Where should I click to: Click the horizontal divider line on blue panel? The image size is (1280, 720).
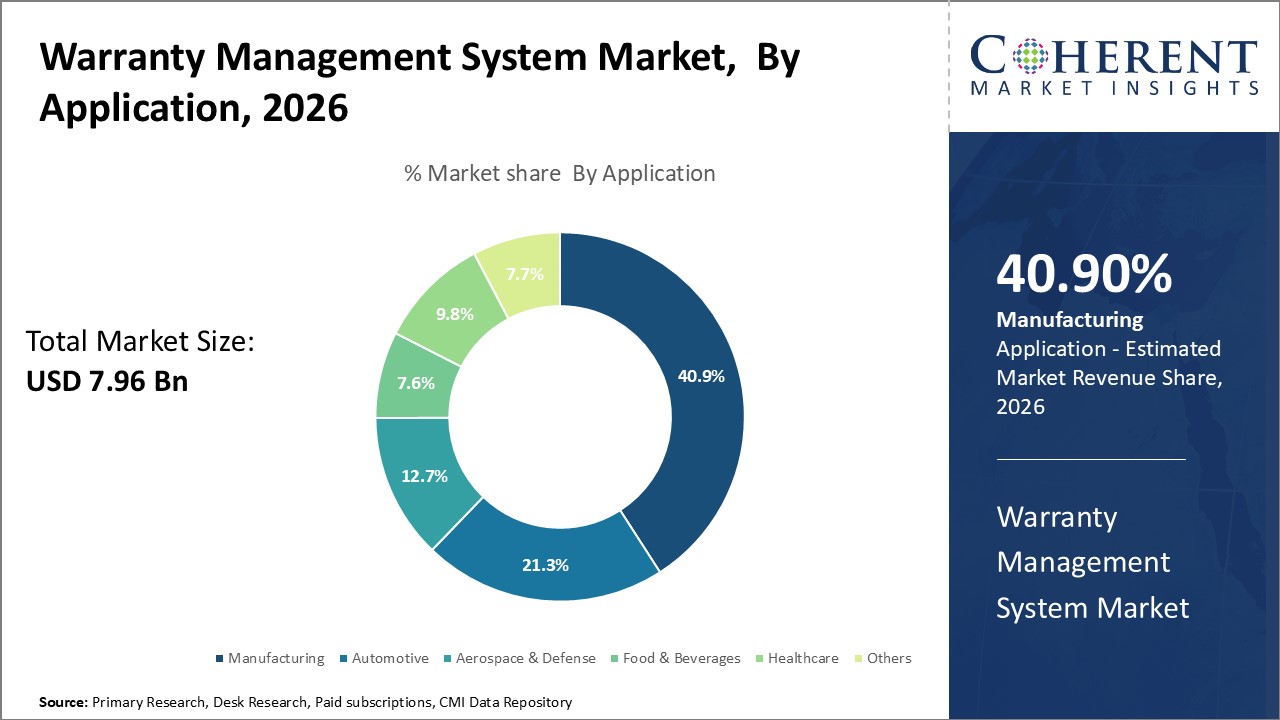tap(1090, 461)
